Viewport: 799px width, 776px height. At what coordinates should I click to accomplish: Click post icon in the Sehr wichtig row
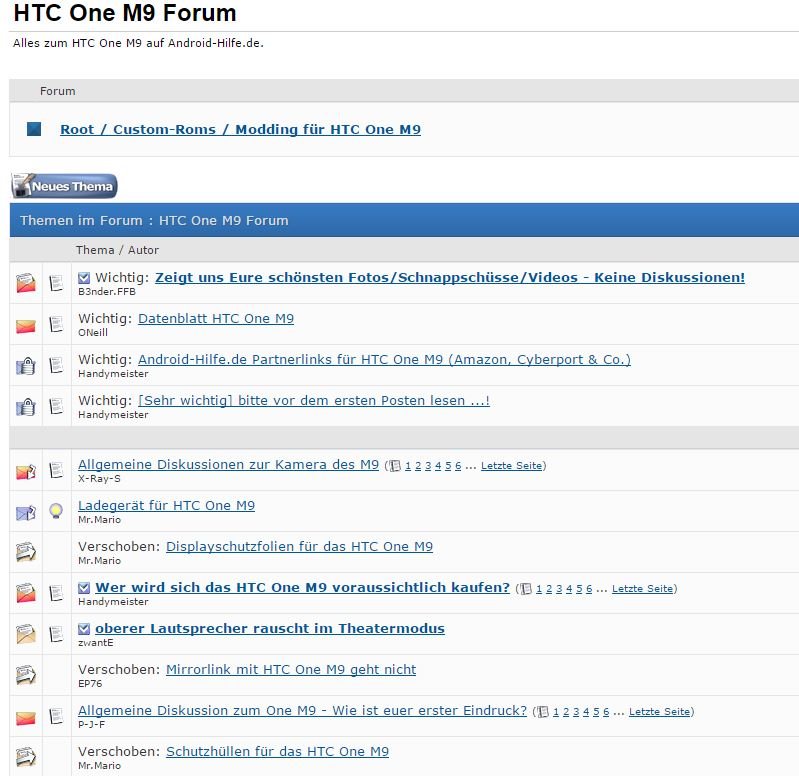(x=56, y=407)
